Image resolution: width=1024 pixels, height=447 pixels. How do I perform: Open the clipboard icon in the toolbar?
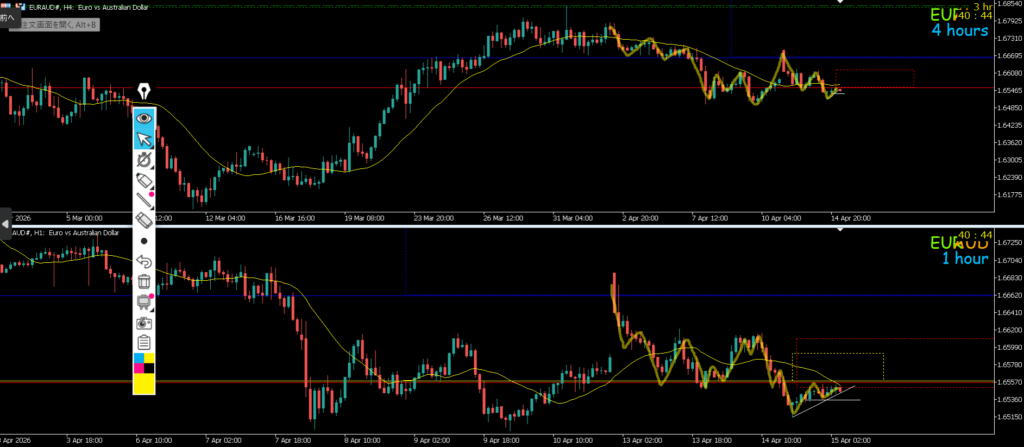coord(144,342)
